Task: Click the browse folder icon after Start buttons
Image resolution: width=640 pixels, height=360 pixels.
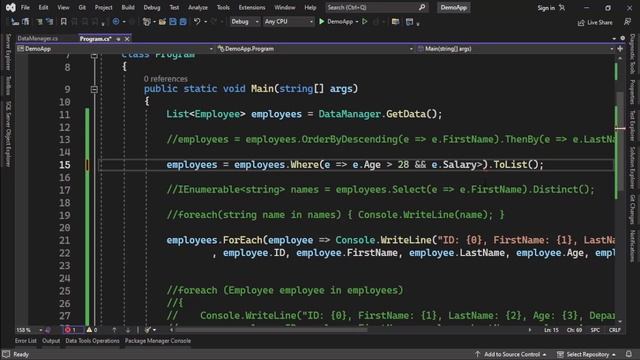Action: click(395, 22)
